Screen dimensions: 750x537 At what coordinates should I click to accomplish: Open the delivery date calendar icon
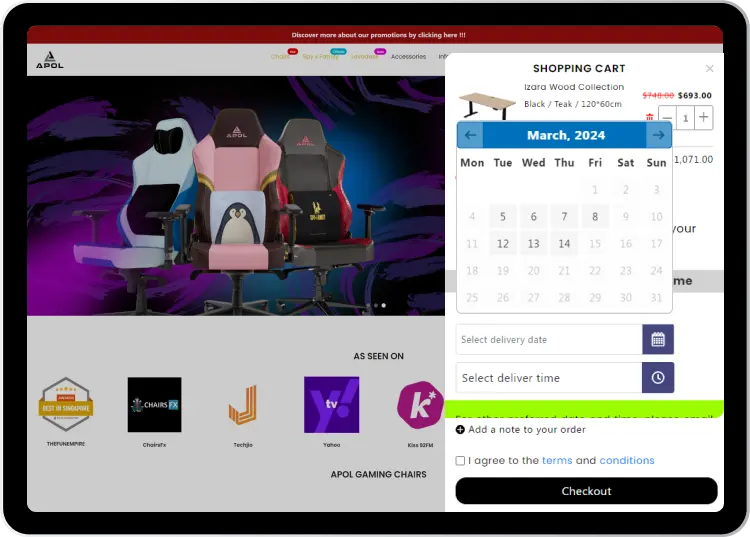[658, 340]
